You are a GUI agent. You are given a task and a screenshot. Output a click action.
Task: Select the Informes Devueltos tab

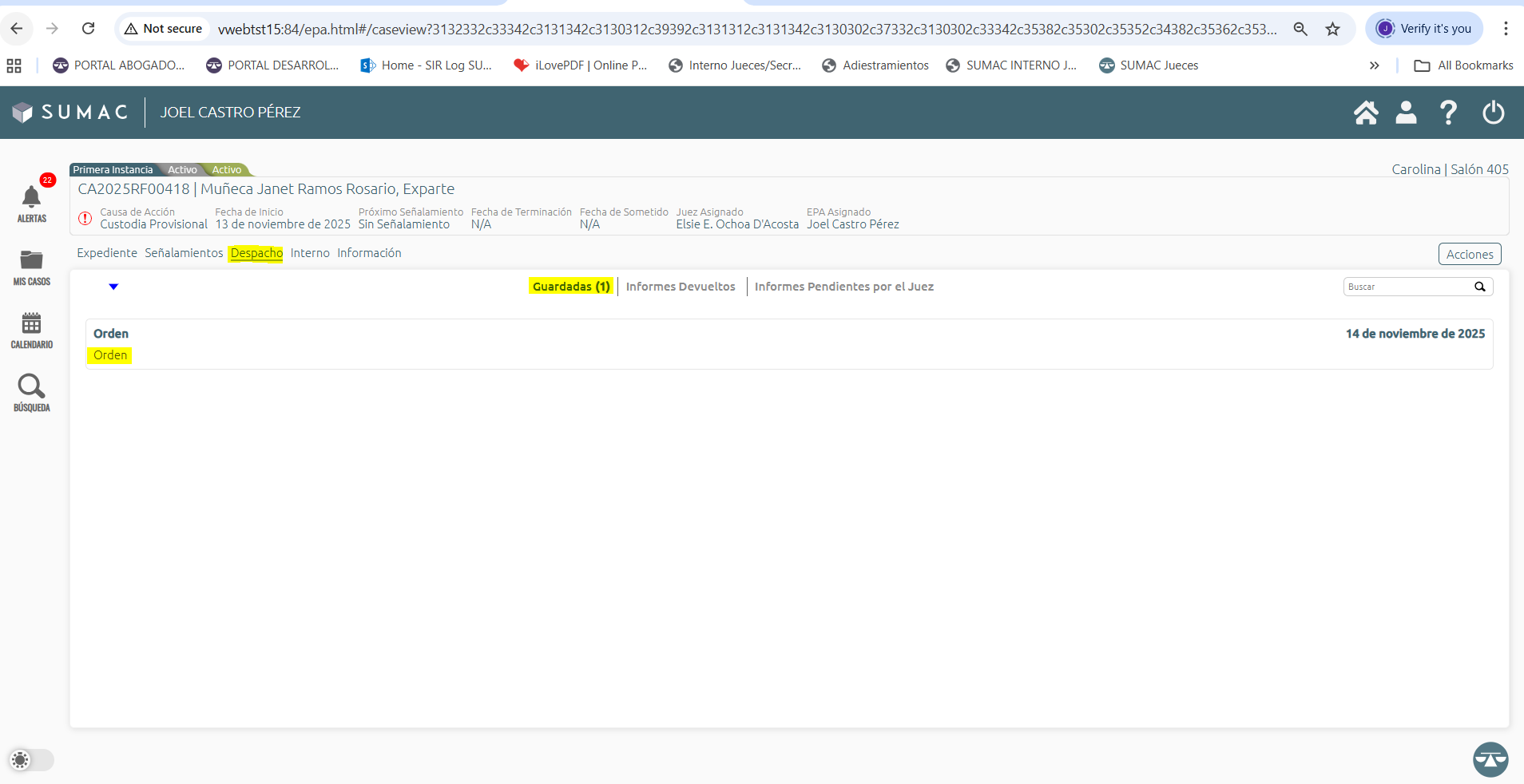681,287
